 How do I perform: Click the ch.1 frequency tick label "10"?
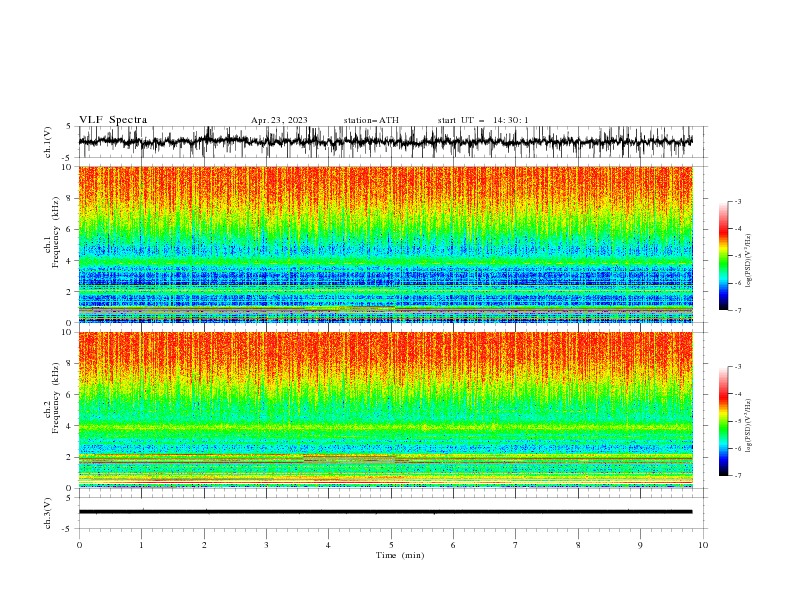click(x=68, y=167)
